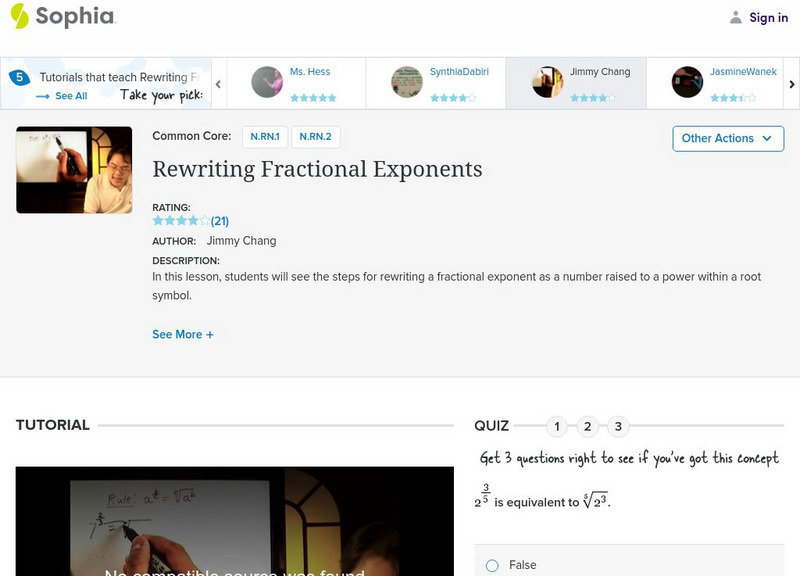Select the False answer option
800x576 pixels.
click(491, 564)
